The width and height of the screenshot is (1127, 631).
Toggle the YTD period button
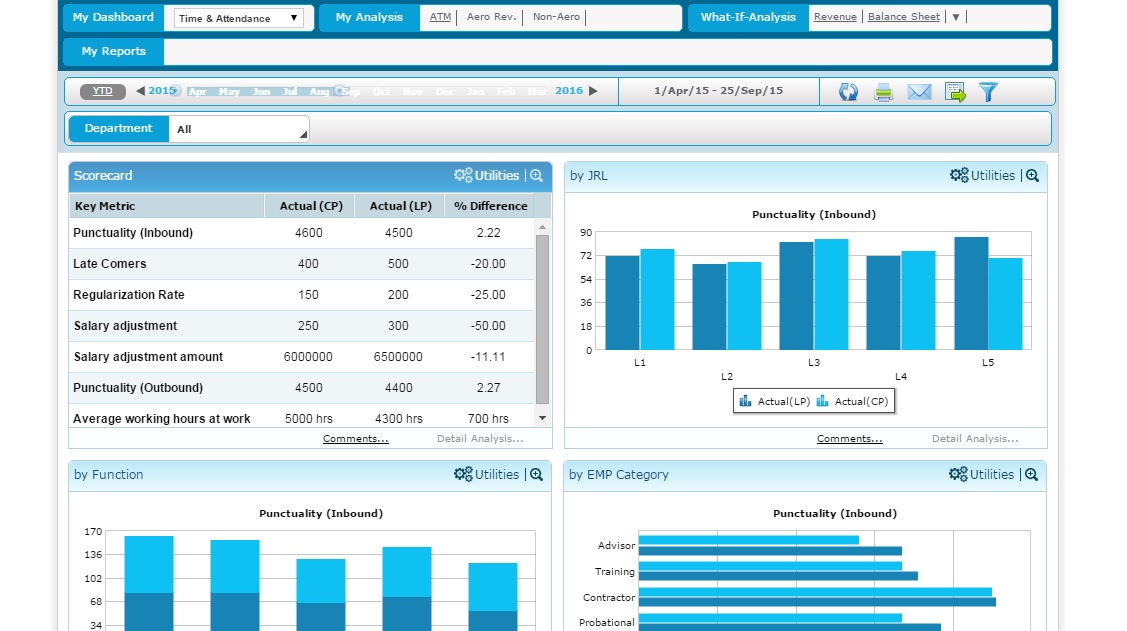click(103, 91)
